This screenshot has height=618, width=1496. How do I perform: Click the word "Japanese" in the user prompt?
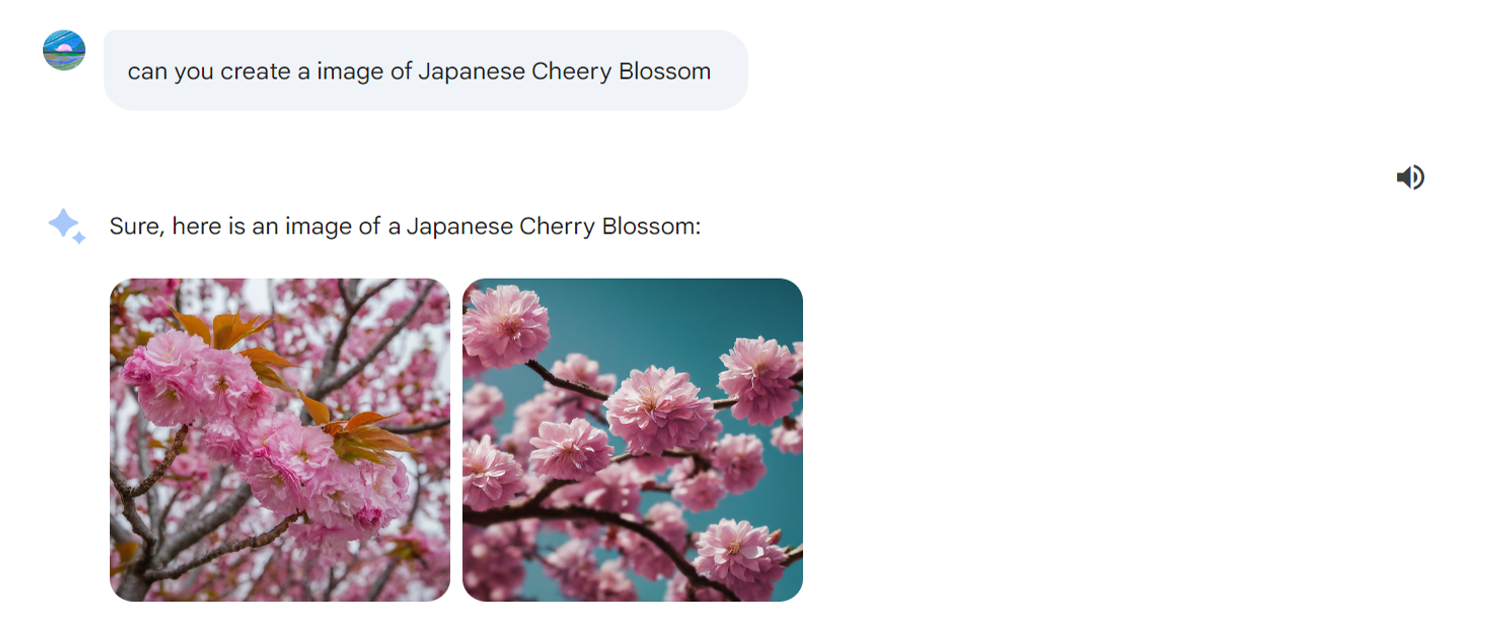[x=470, y=71]
